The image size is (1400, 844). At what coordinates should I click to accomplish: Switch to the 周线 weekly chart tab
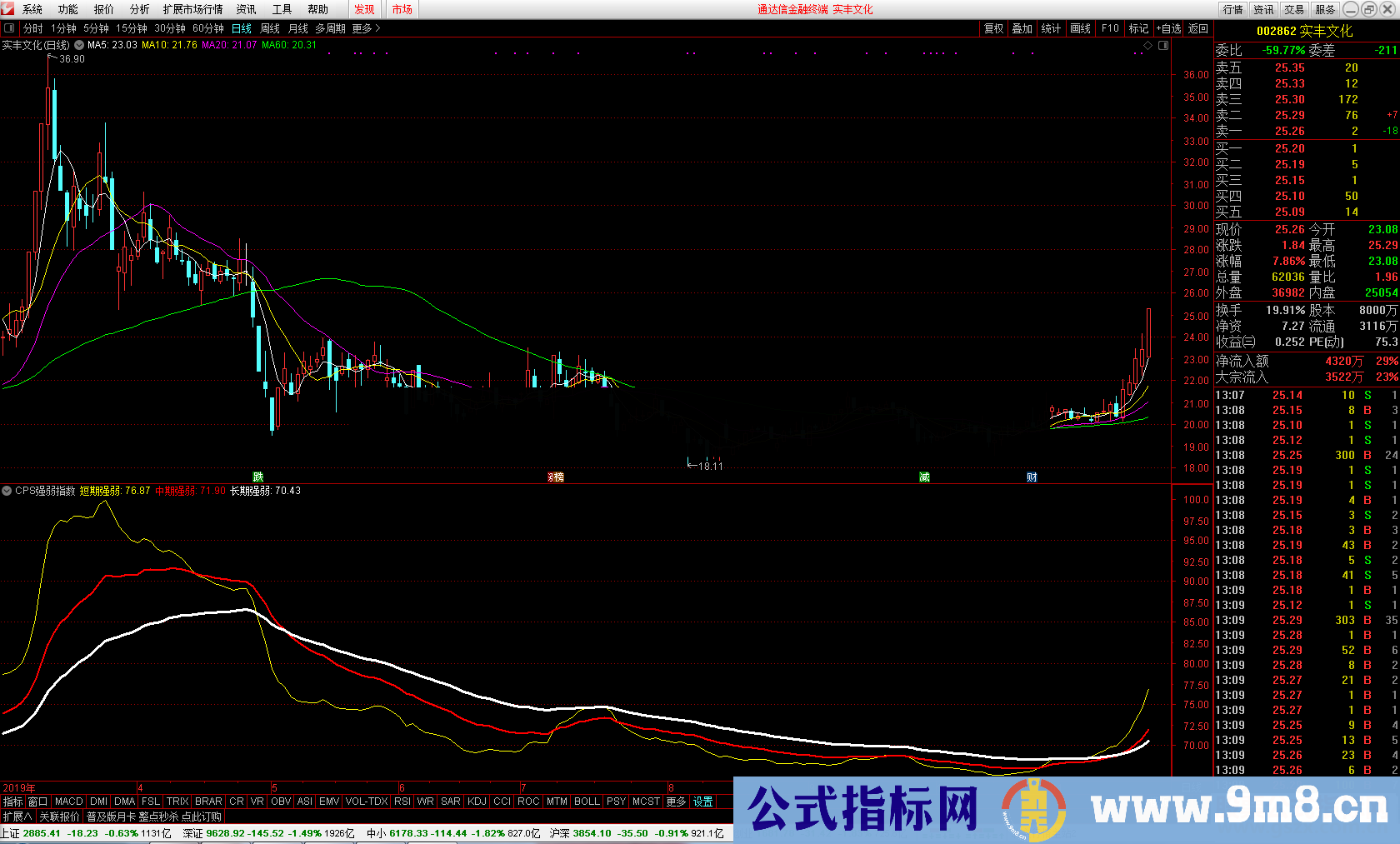[268, 27]
